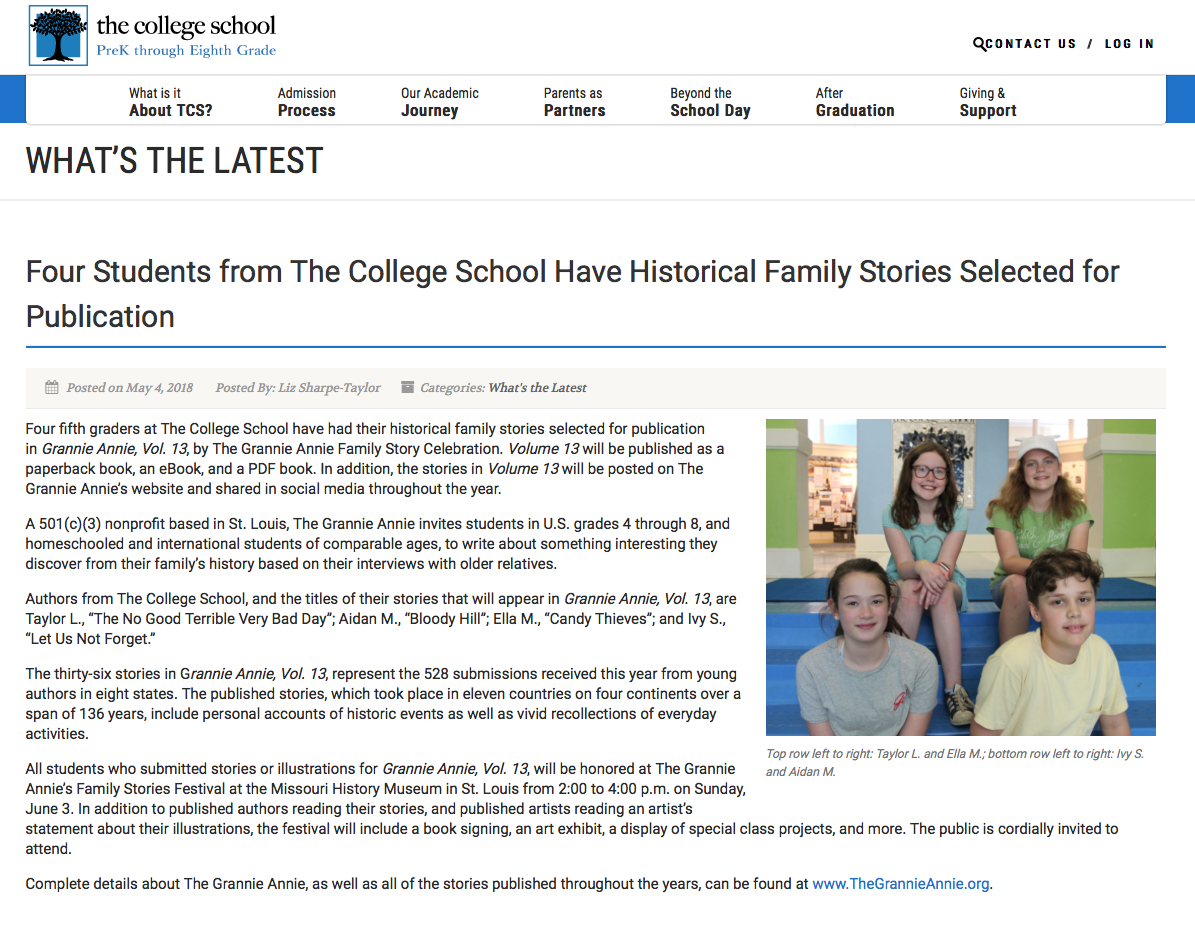Open the search magnifier icon
This screenshot has height=949, width=1195.
[x=979, y=44]
